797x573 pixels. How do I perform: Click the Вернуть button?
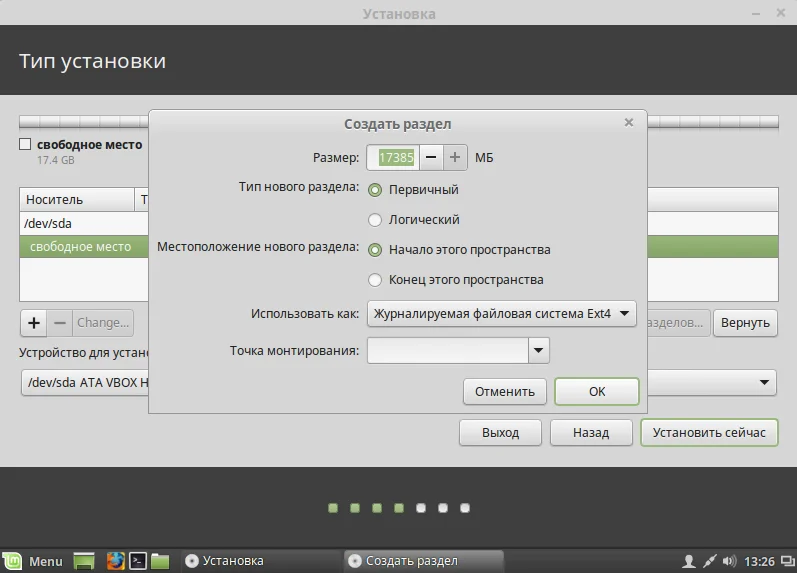click(745, 323)
